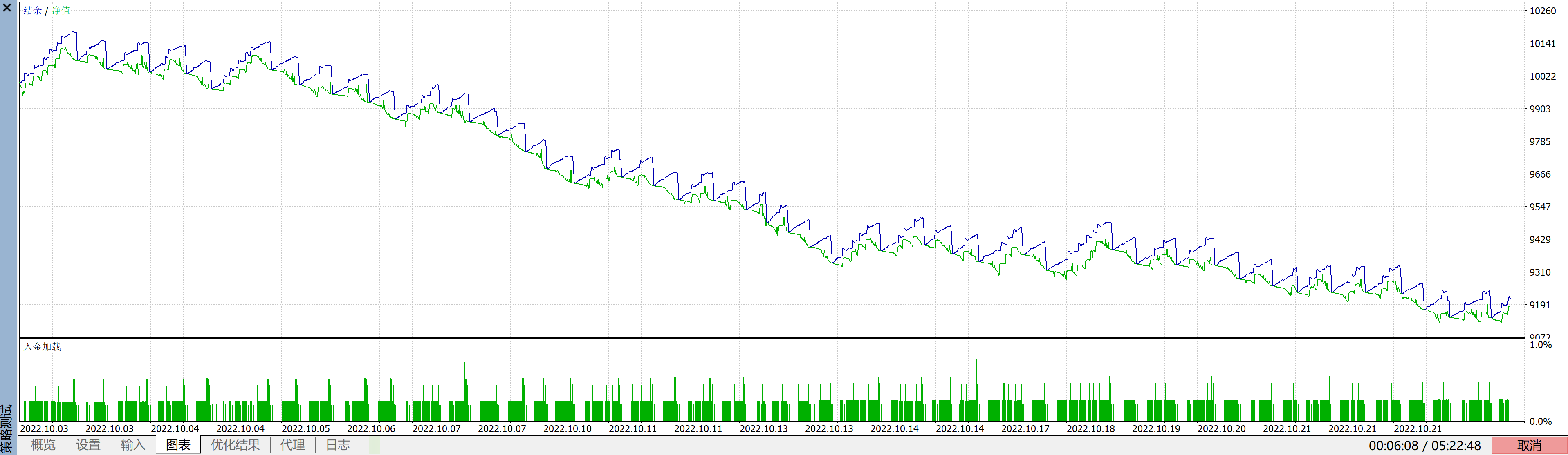Click the vertical 策略测试 panel title

[x=7, y=429]
